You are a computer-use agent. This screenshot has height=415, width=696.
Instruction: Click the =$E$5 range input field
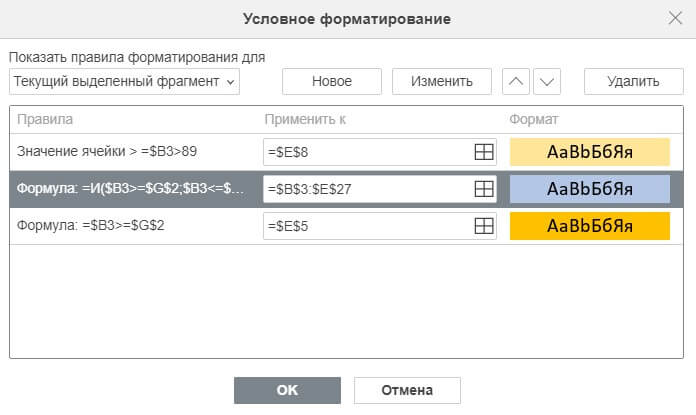point(366,226)
